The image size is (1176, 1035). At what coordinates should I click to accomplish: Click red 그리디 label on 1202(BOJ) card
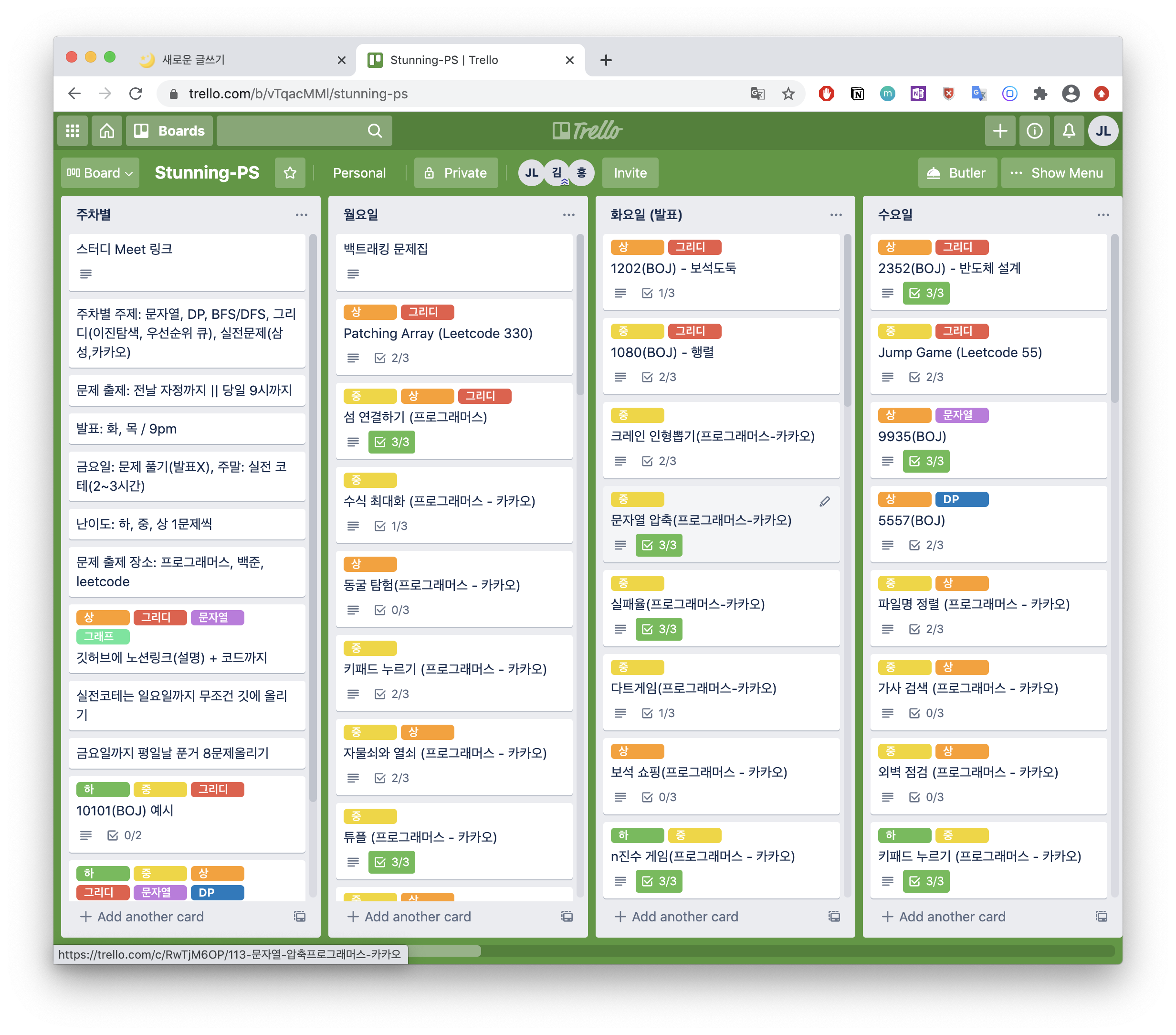click(x=694, y=247)
